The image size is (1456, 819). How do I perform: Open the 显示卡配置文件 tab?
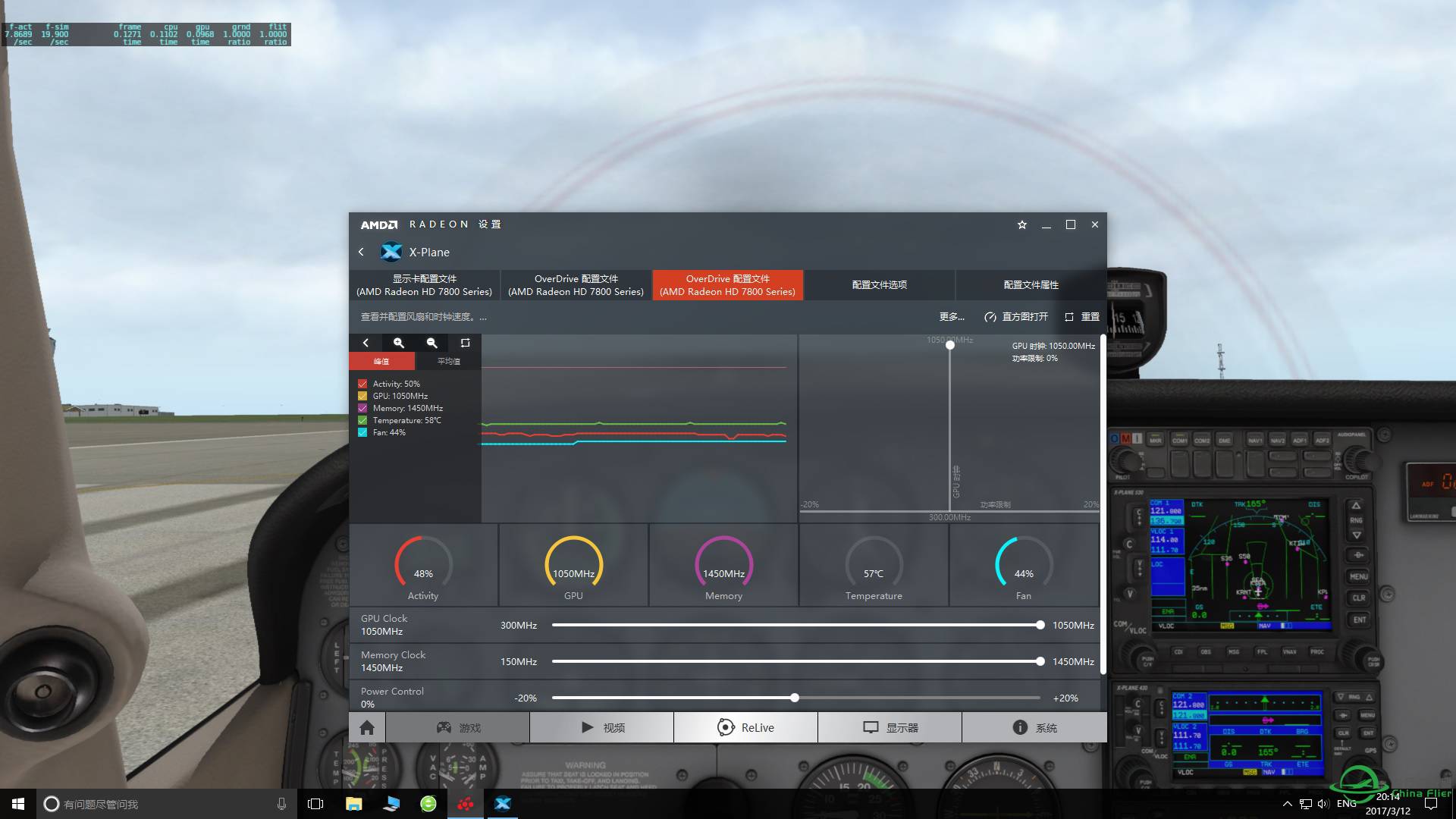point(425,285)
